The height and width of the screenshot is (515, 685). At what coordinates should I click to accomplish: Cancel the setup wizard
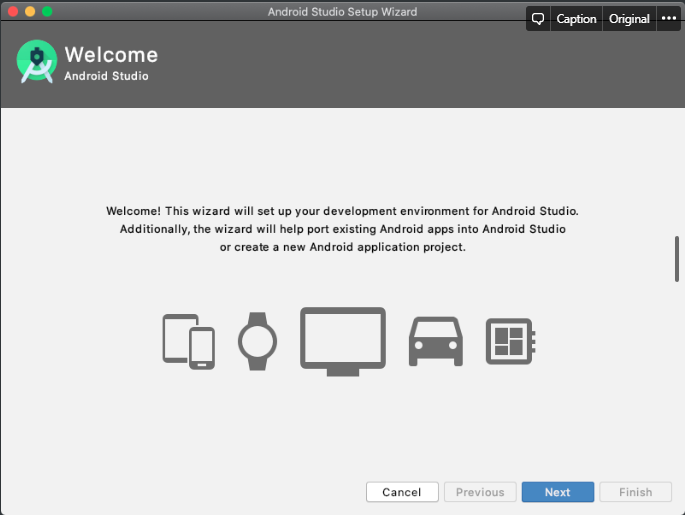click(402, 492)
